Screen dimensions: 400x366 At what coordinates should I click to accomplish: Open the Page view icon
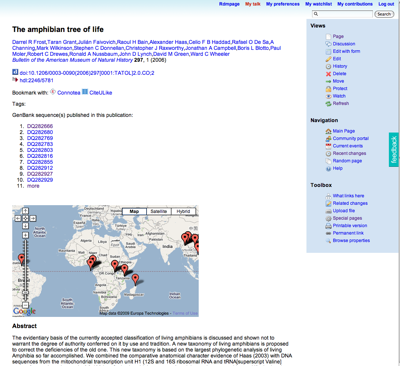[328, 36]
